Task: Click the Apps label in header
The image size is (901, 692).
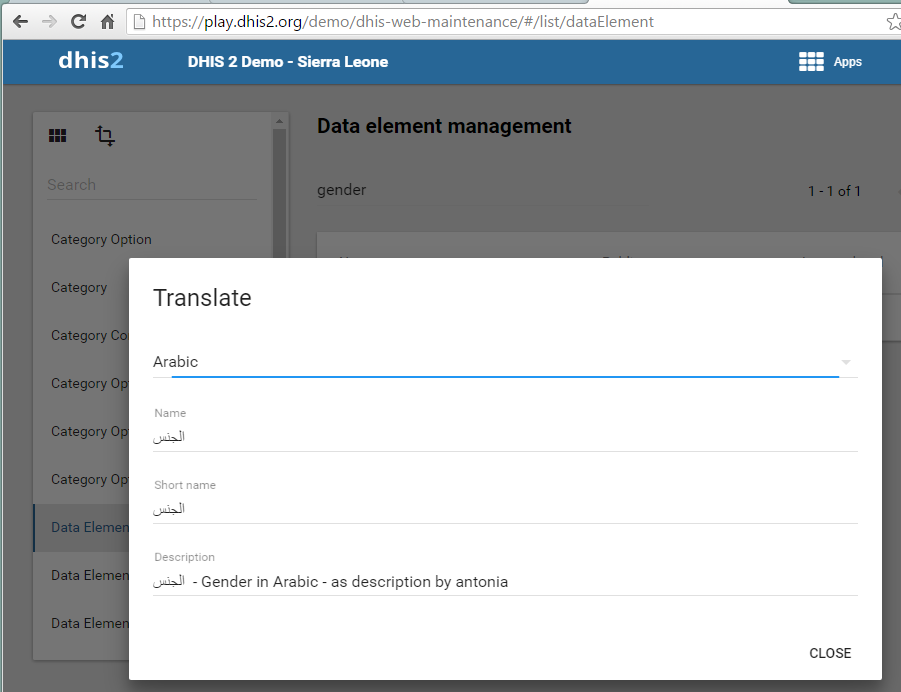Action: (848, 62)
